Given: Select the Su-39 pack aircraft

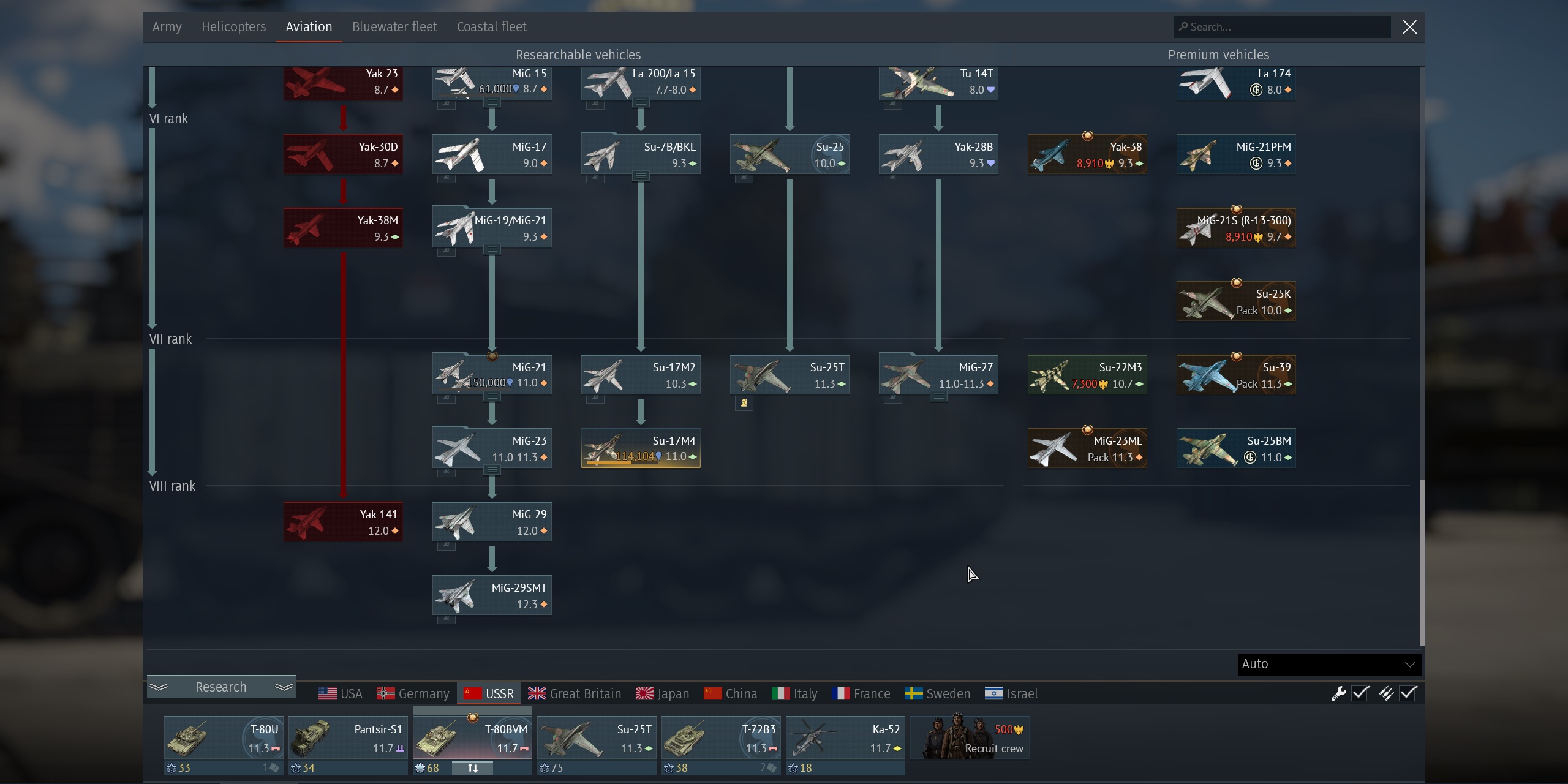Looking at the screenshot, I should point(1236,375).
